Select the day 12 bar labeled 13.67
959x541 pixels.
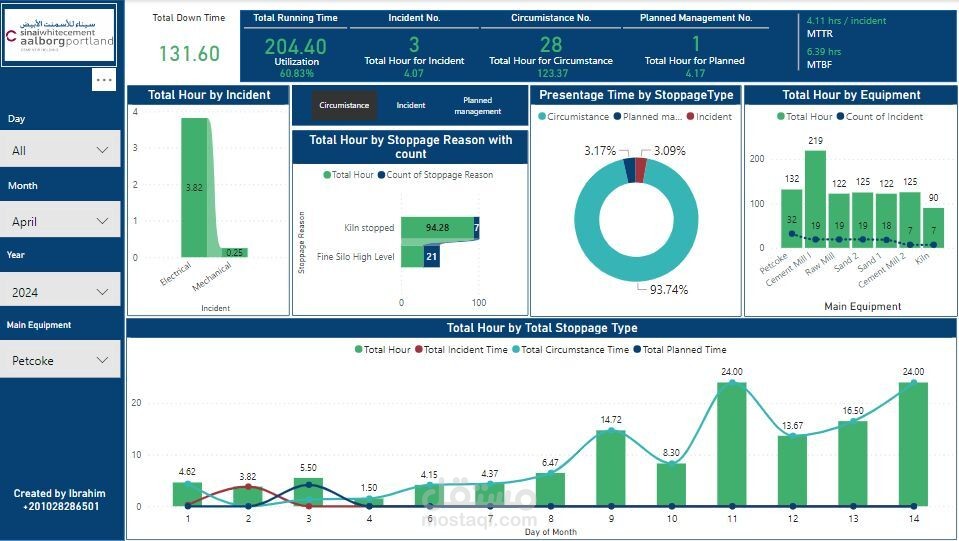coord(793,471)
